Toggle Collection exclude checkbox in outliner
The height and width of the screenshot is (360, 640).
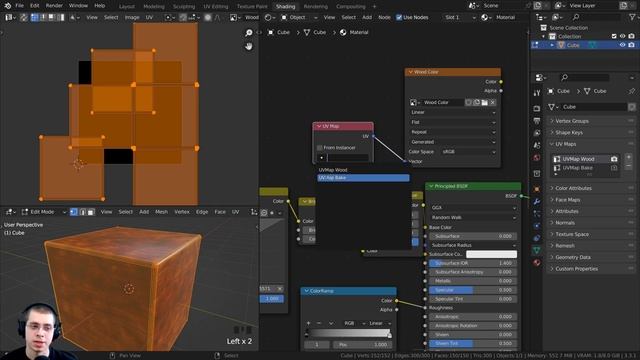point(614,36)
